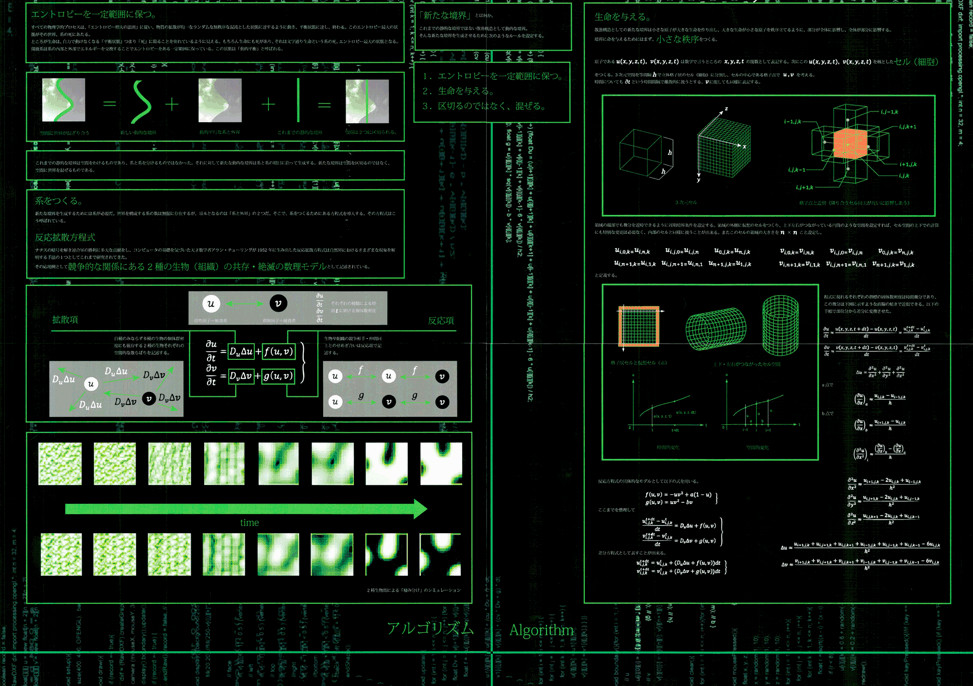Click the green S-curve boundary symbol
Viewport: 973px width, 686px height.
click(143, 102)
